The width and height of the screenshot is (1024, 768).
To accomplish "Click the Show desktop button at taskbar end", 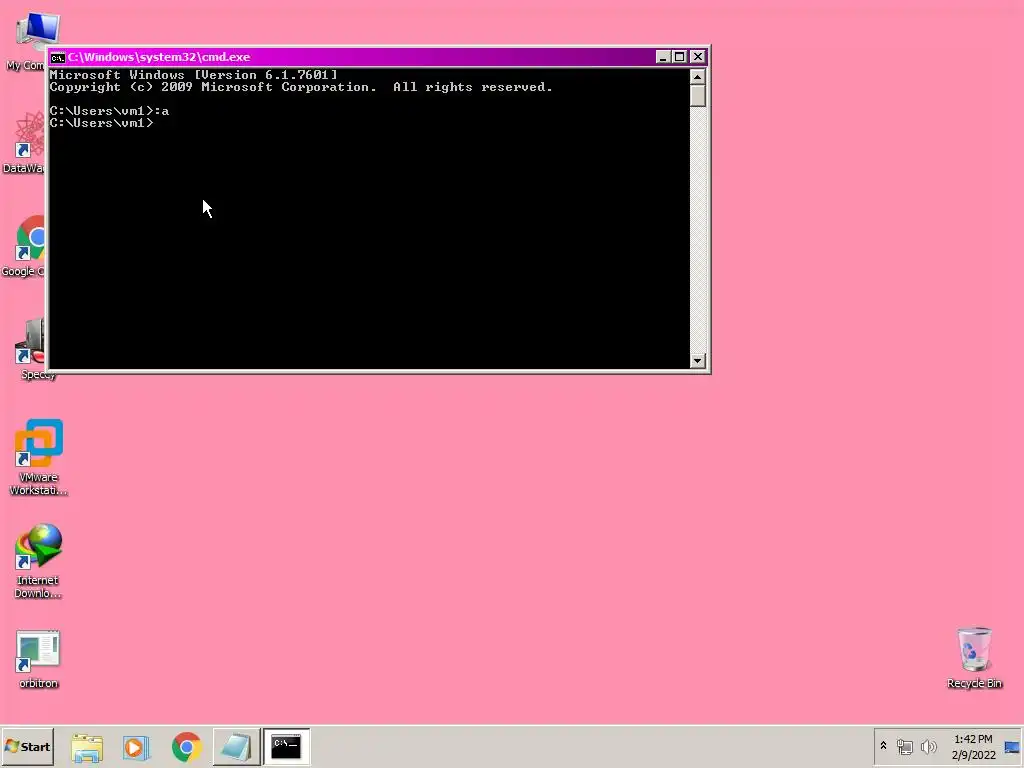I will click(x=1013, y=747).
